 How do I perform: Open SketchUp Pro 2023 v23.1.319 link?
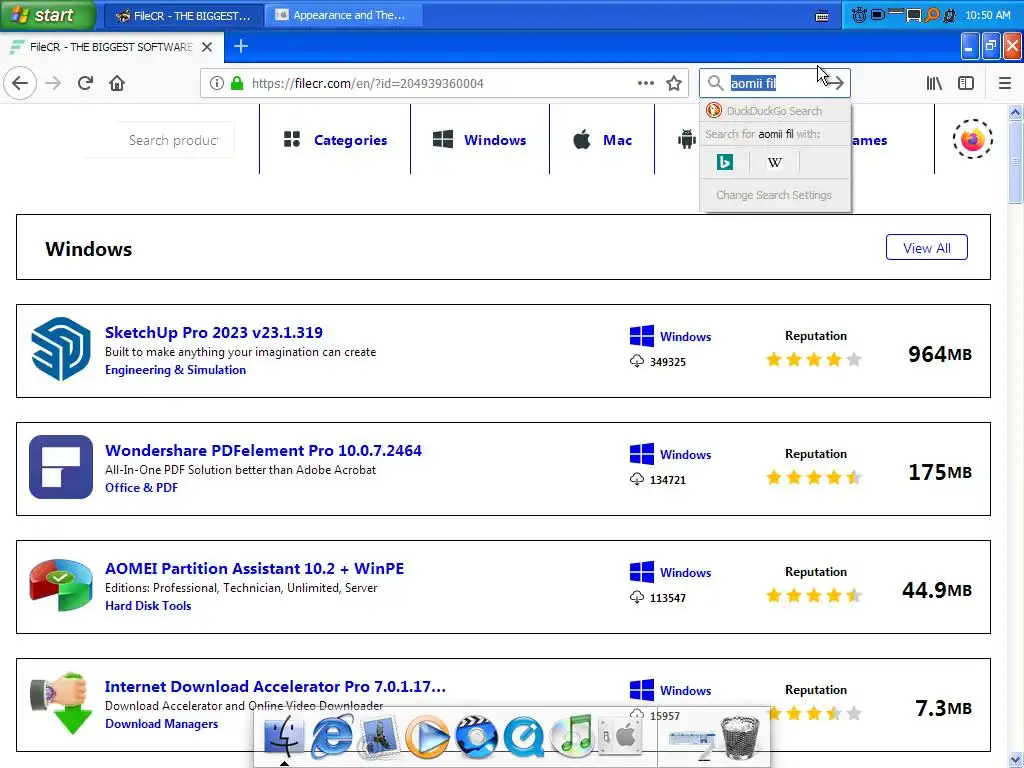pyautogui.click(x=214, y=332)
